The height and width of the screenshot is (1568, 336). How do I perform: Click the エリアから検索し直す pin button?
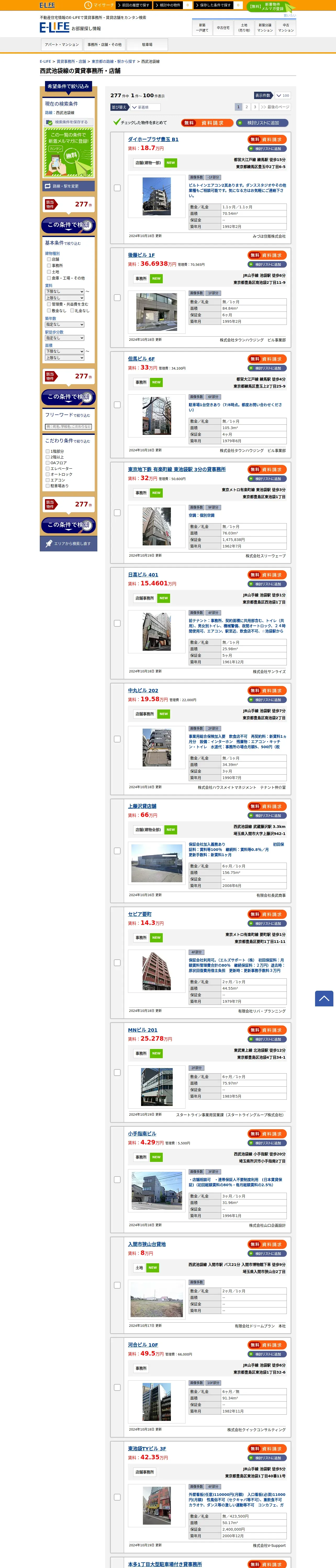pyautogui.click(x=68, y=544)
